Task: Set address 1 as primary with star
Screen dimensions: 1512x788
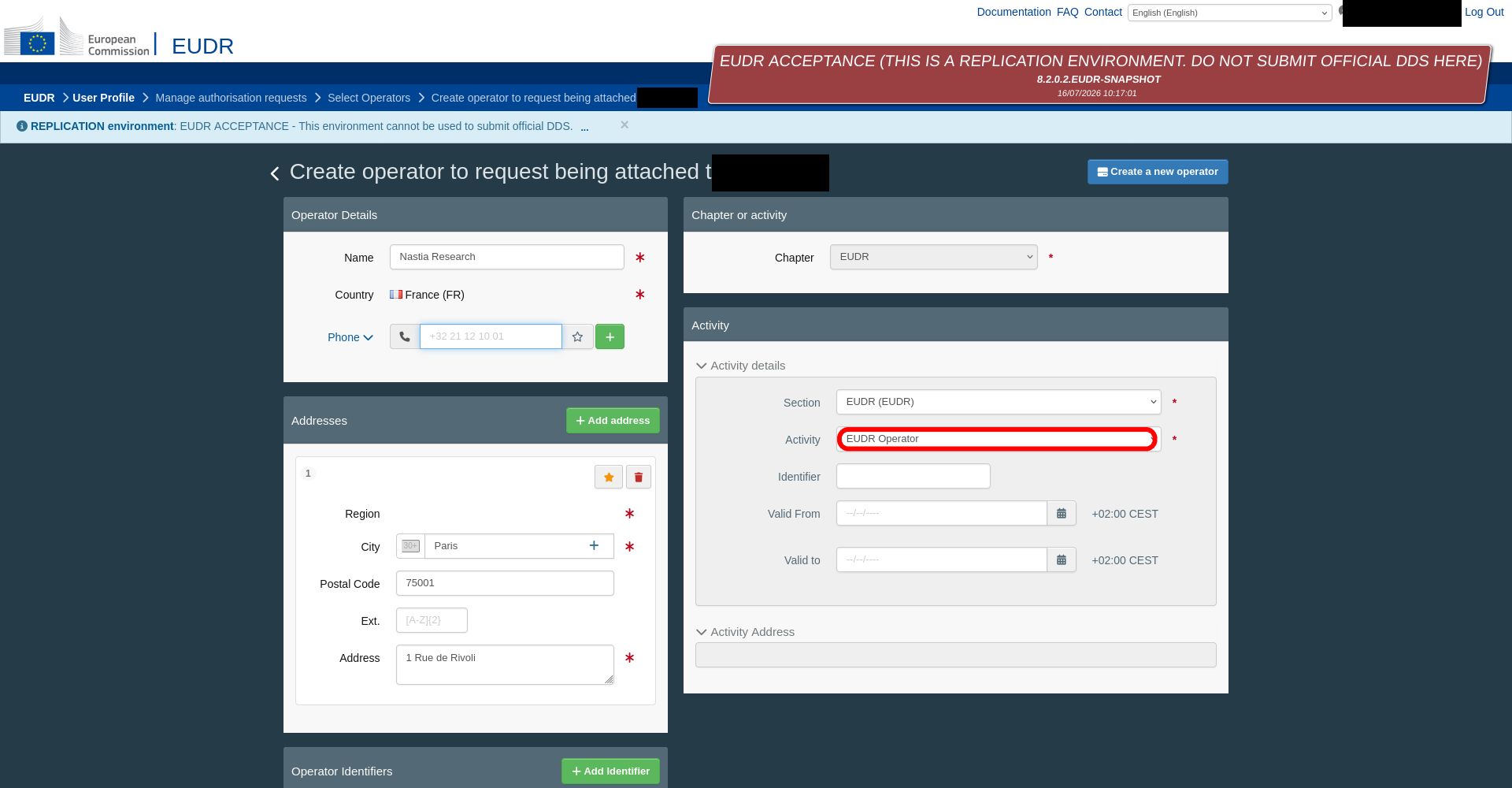Action: click(609, 477)
